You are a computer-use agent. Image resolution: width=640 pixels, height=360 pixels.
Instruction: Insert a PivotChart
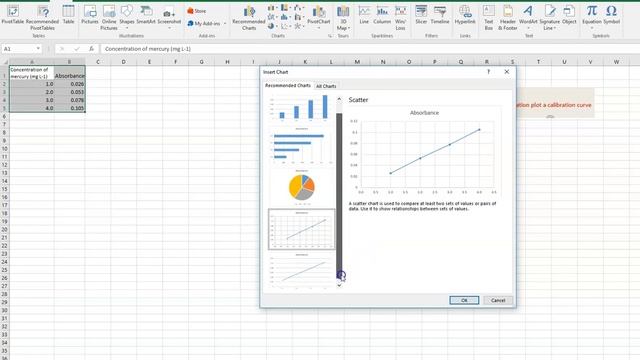319,18
